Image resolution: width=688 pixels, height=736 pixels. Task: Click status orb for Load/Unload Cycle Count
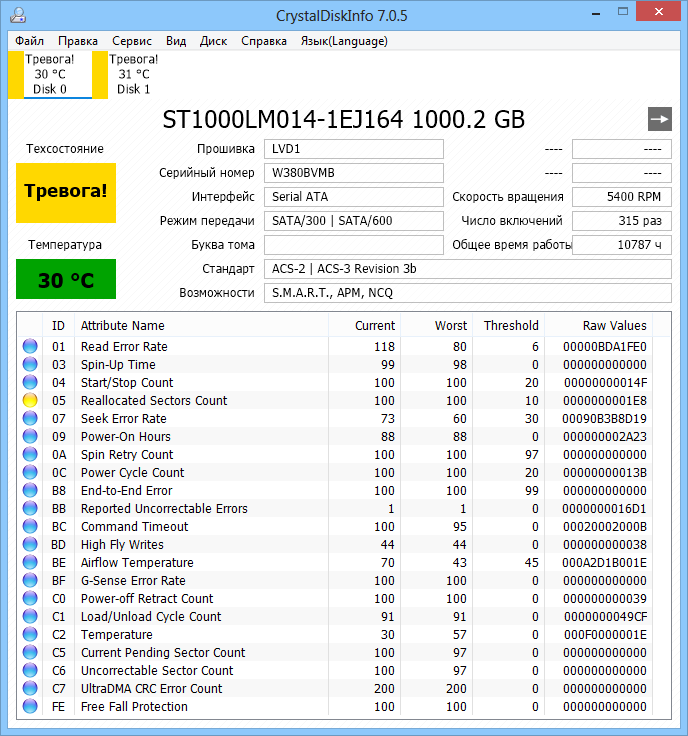click(30, 616)
